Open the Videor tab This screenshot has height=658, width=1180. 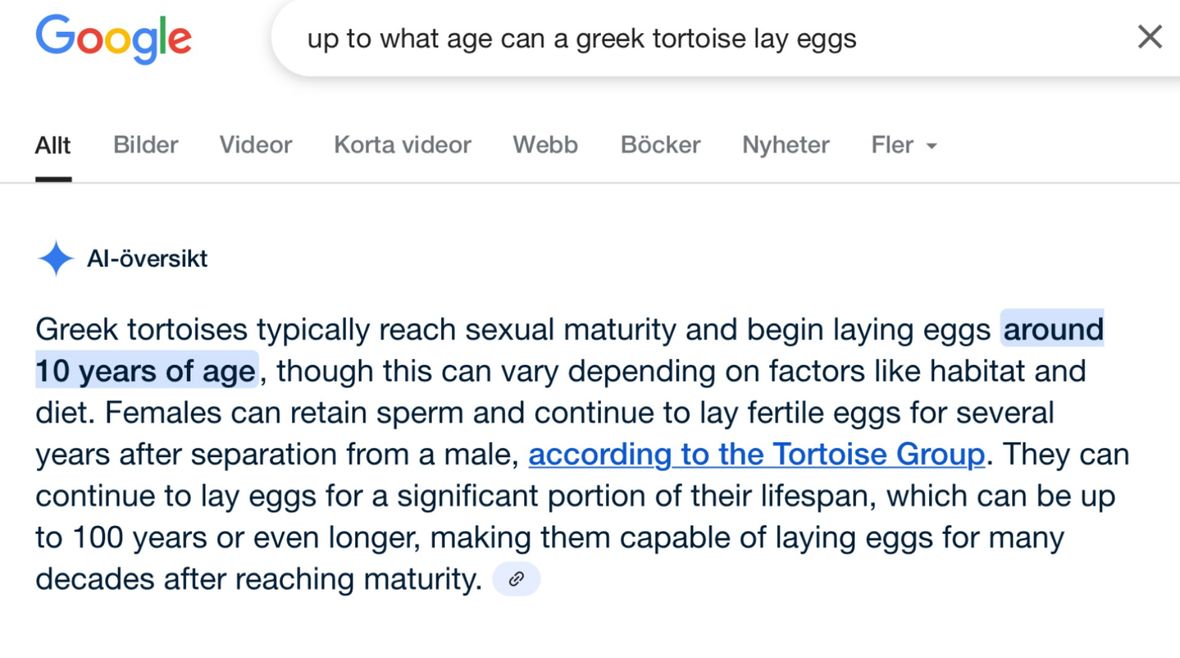pyautogui.click(x=256, y=145)
